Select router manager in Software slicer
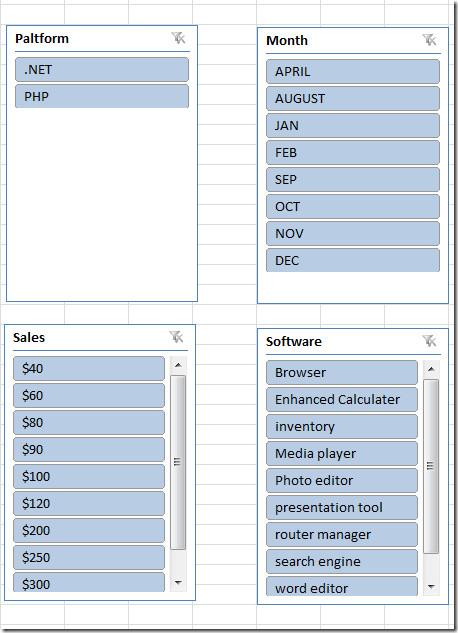Viewport: 458px width, 633px height. coord(342,534)
